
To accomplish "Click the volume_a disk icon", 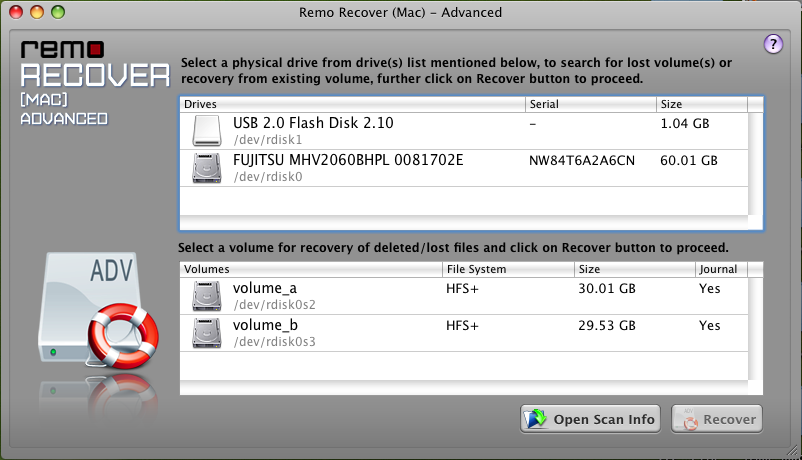I will pyautogui.click(x=207, y=296).
